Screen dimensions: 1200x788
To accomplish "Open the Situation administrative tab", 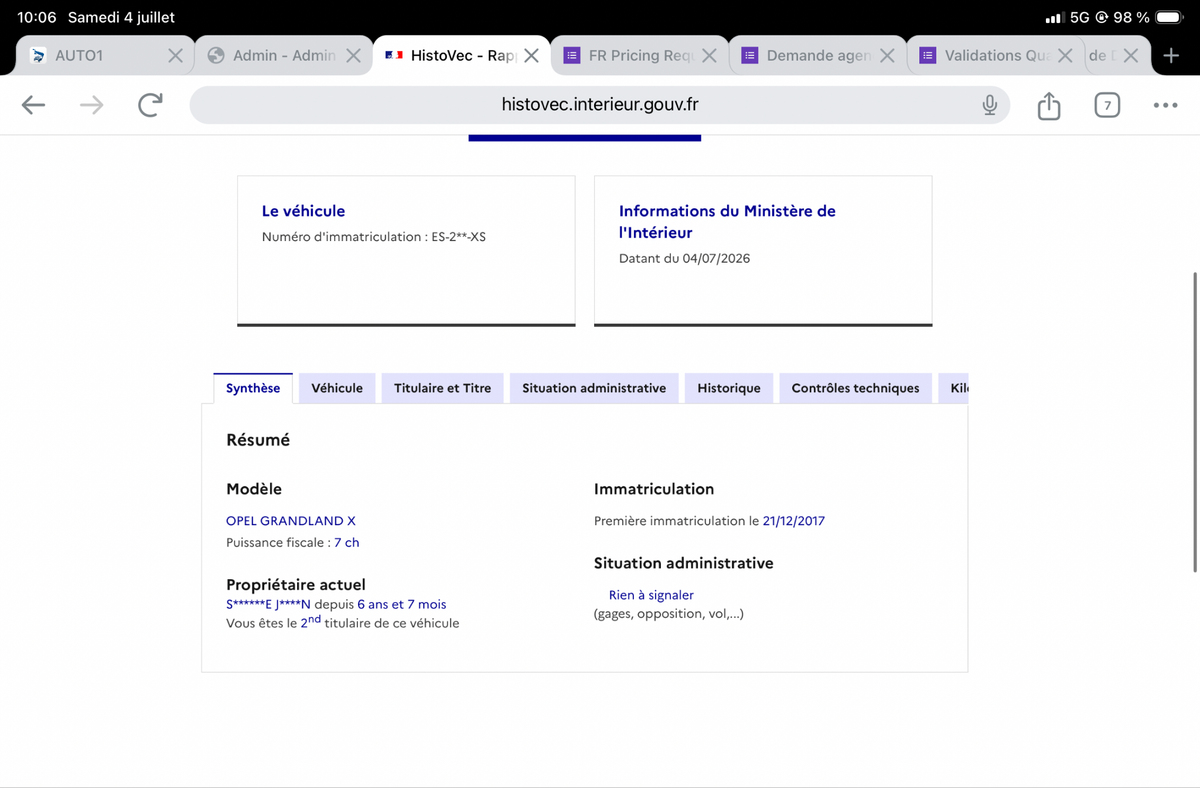I will [x=594, y=388].
